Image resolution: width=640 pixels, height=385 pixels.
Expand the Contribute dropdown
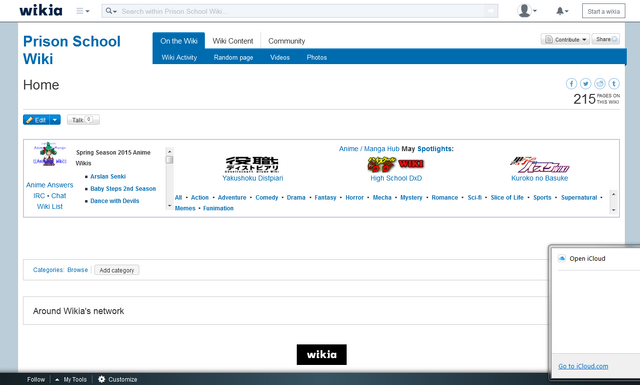565,39
